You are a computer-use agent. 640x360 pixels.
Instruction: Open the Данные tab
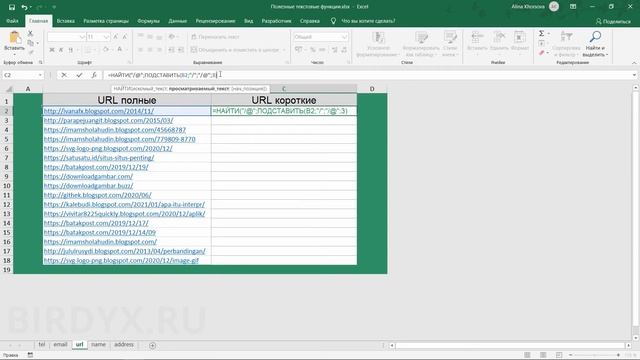pos(178,21)
